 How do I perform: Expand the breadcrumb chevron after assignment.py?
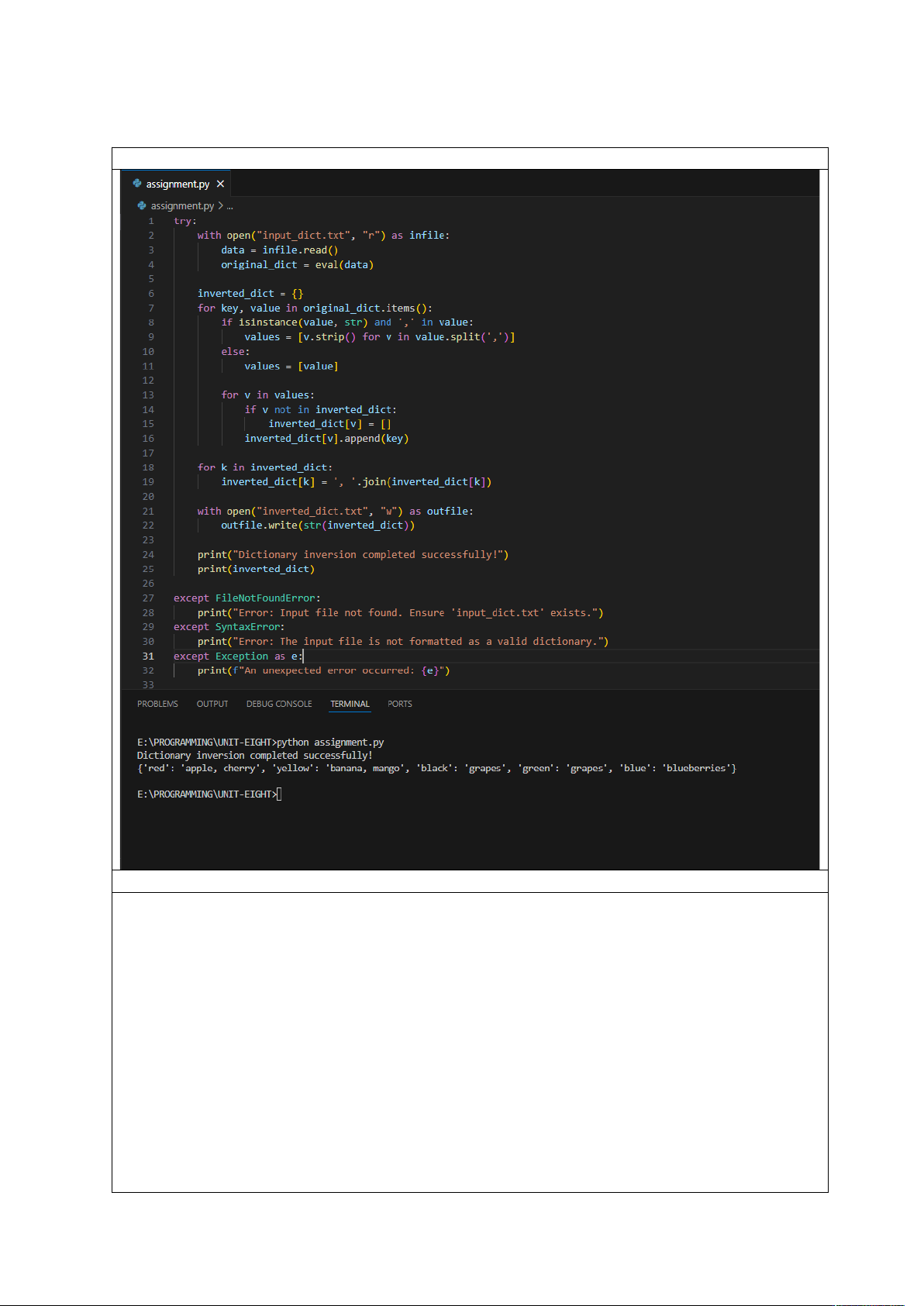pyautogui.click(x=220, y=206)
